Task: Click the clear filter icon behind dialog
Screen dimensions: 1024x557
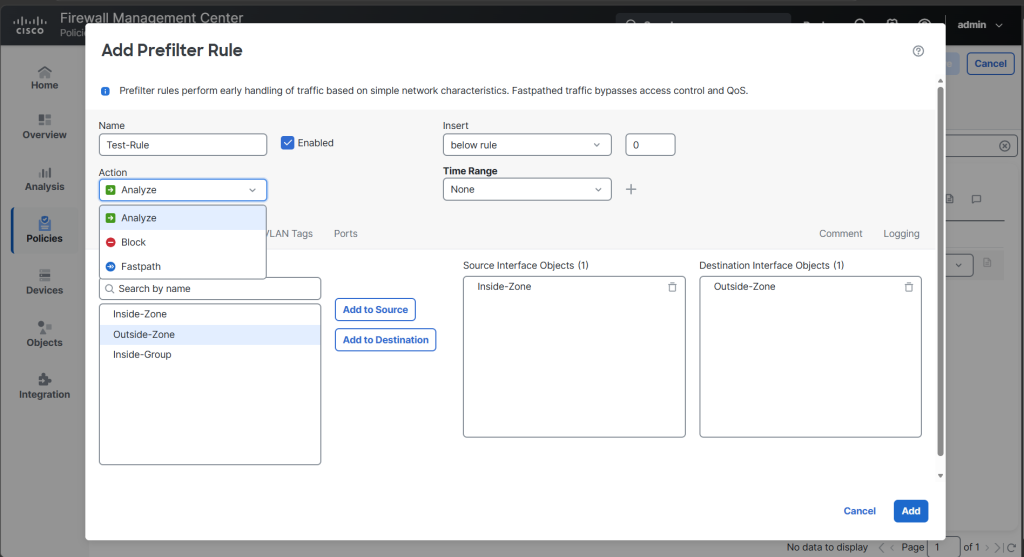Action: (x=1004, y=146)
